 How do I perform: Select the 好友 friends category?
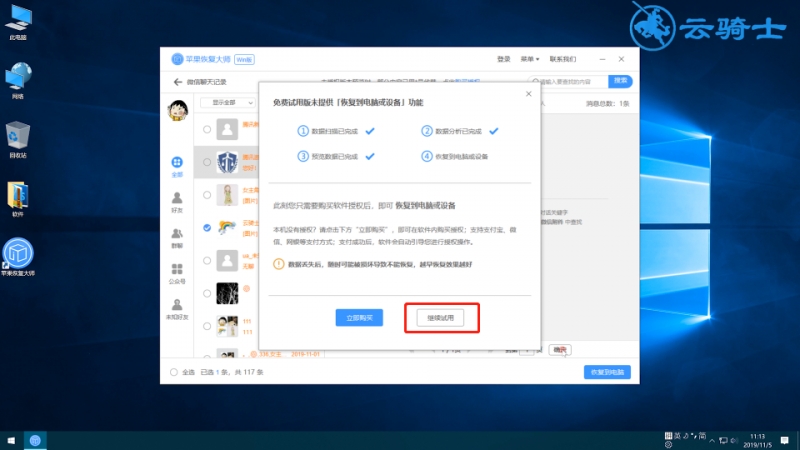click(177, 202)
